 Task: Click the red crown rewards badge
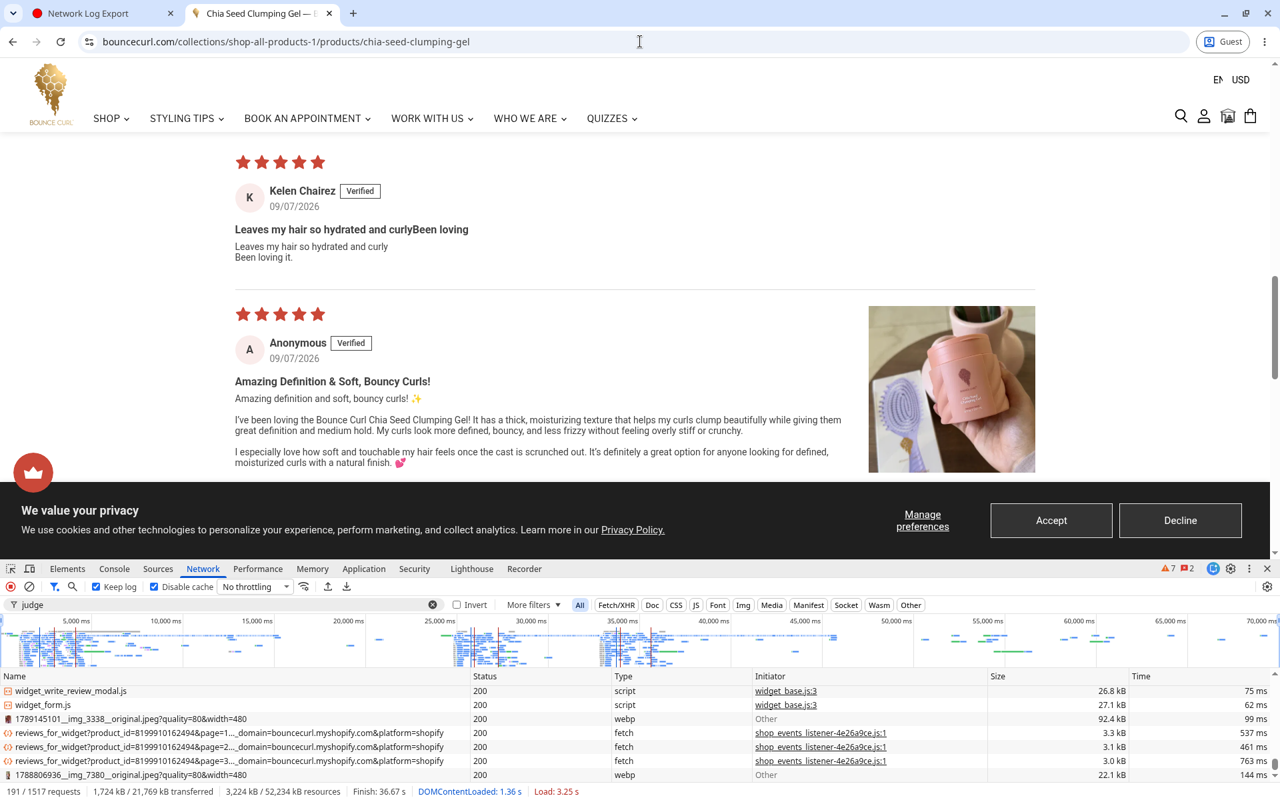[33, 472]
